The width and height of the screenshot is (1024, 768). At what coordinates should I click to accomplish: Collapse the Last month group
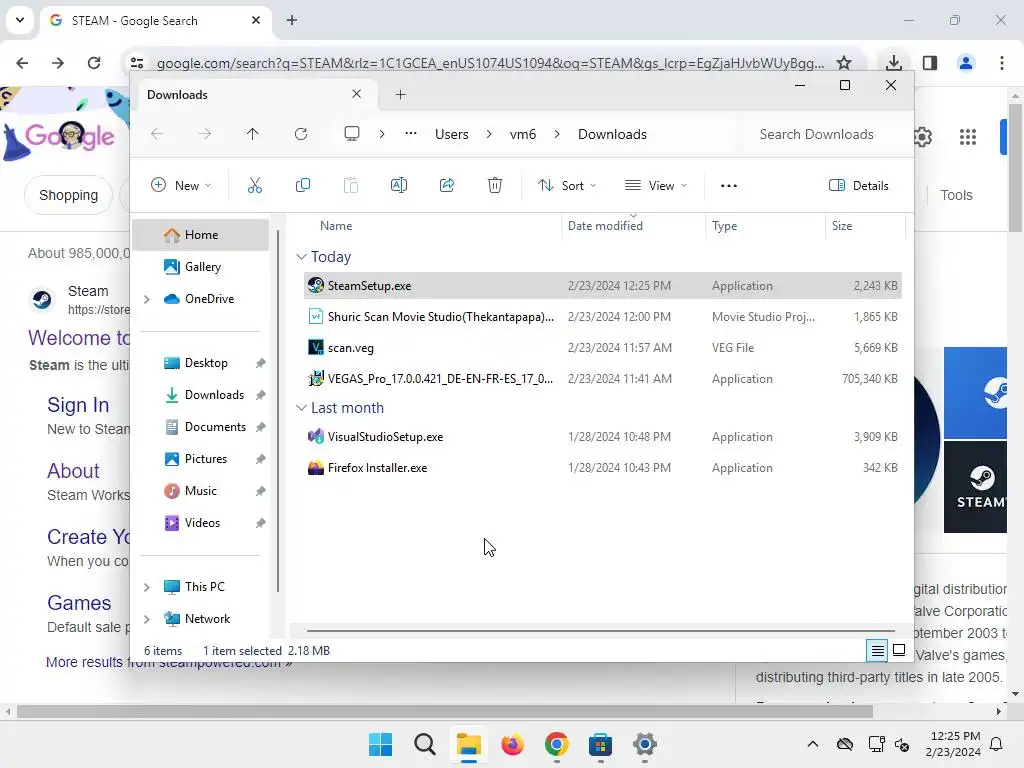(301, 408)
